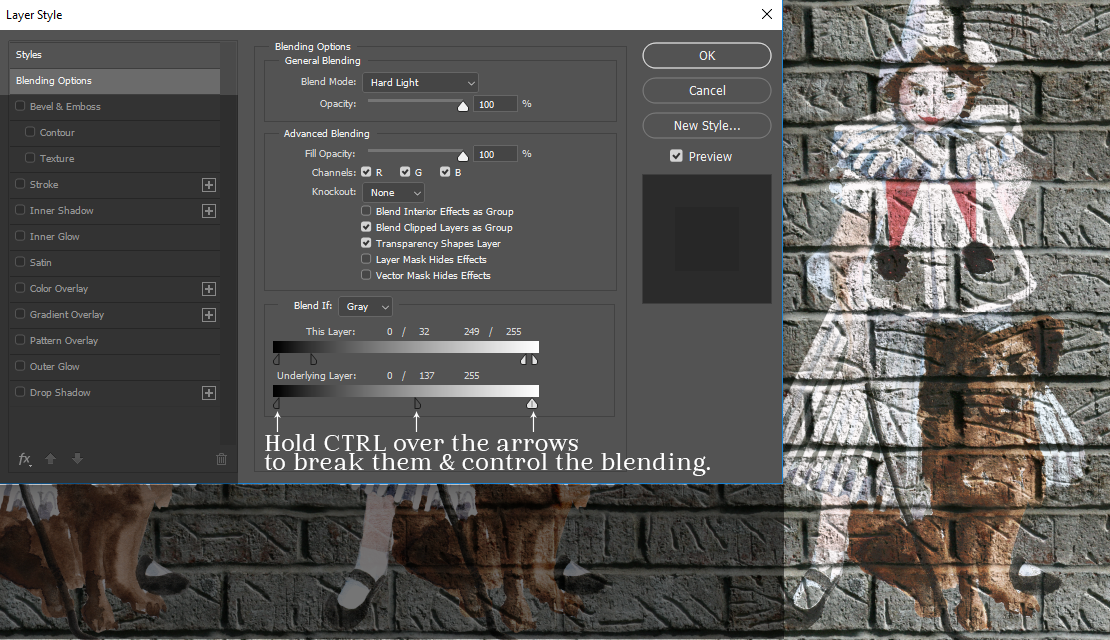The width and height of the screenshot is (1110, 640).
Task: Uncheck the G channel checkbox
Action: (x=405, y=172)
